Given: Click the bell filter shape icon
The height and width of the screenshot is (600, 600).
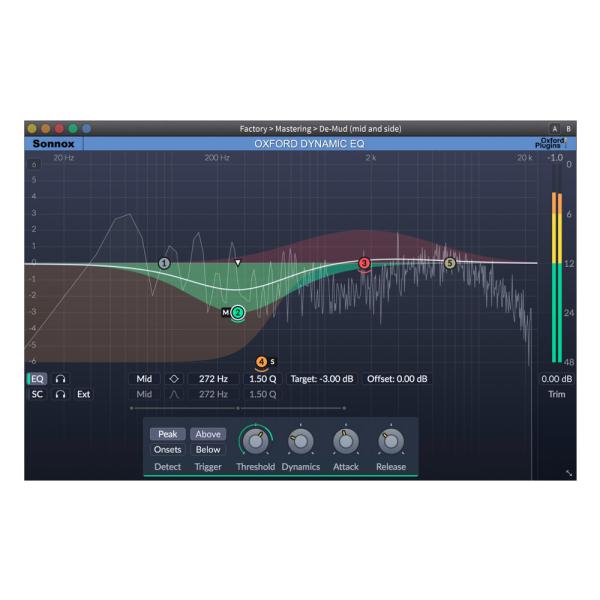Looking at the screenshot, I should [174, 379].
